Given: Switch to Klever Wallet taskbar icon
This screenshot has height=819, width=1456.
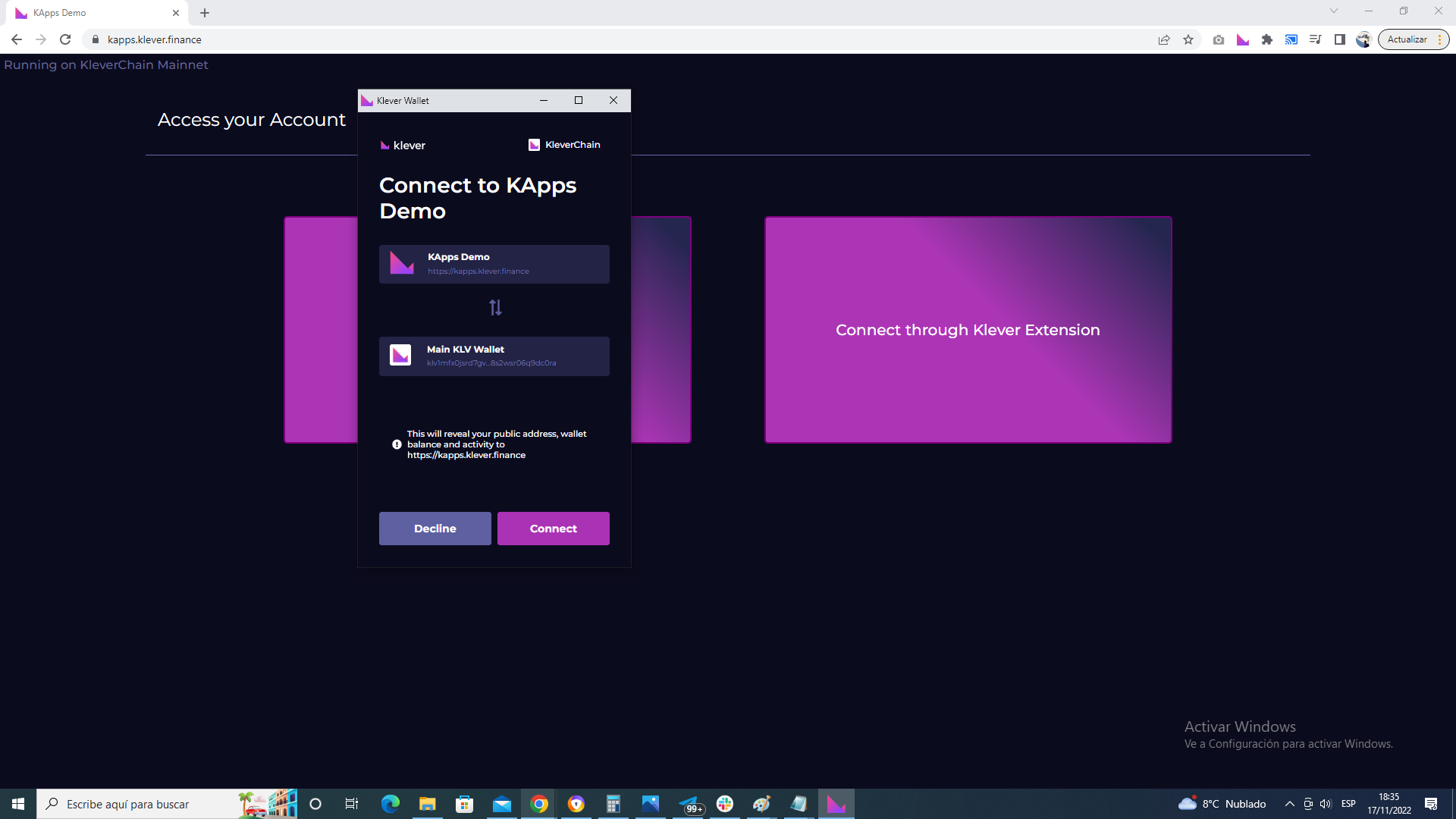Looking at the screenshot, I should [x=836, y=804].
